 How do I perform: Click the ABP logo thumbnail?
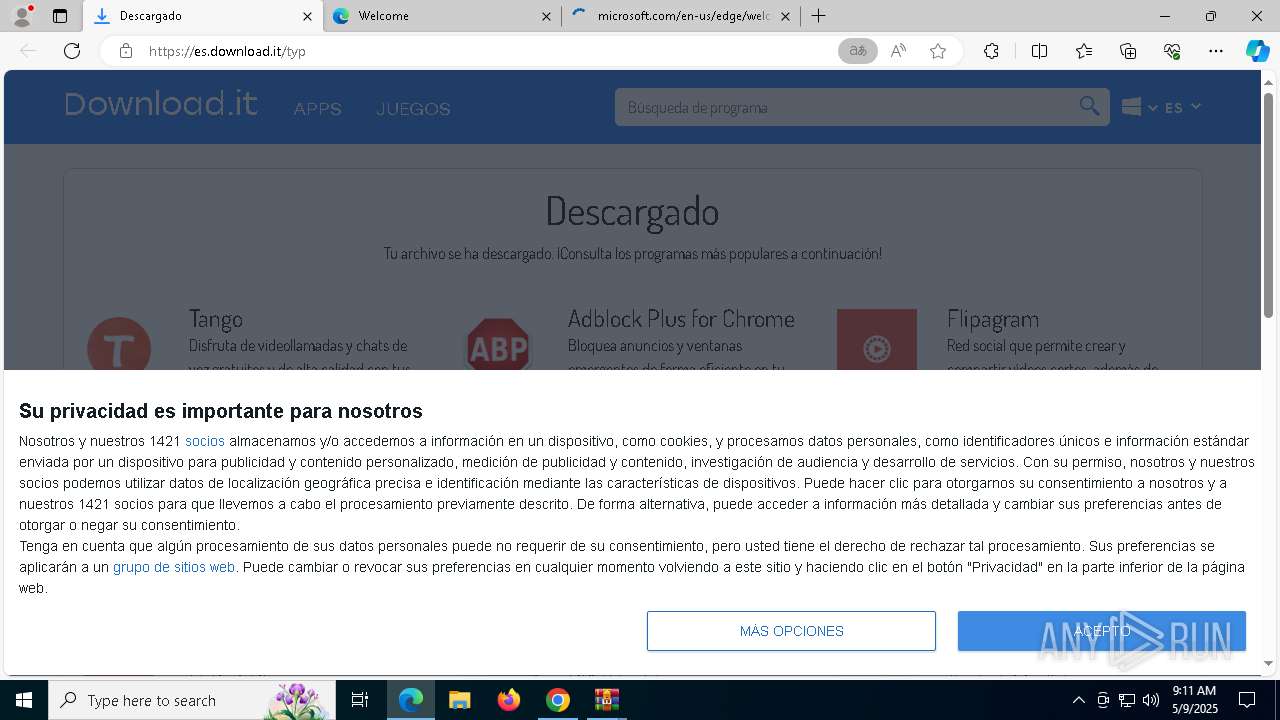pyautogui.click(x=498, y=345)
